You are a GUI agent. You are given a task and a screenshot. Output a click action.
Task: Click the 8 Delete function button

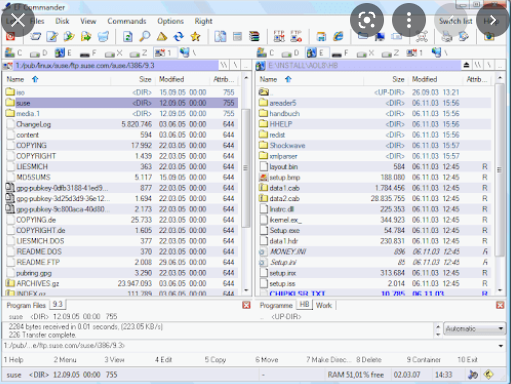369,360
